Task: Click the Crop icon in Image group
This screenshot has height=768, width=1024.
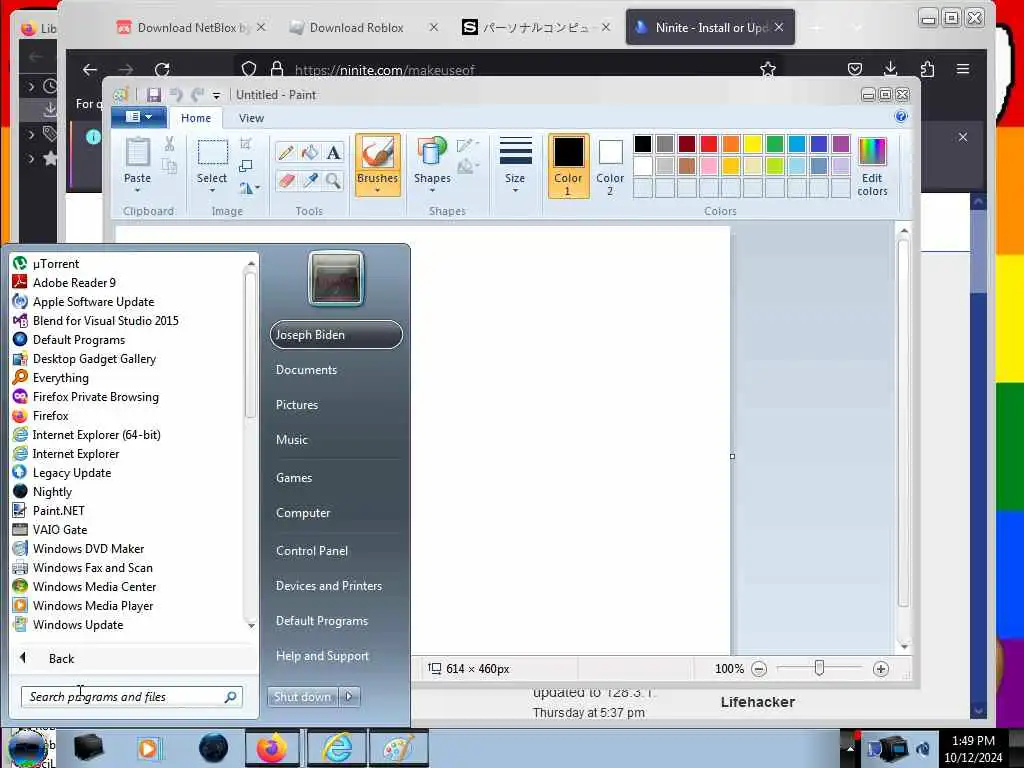Action: click(x=246, y=144)
